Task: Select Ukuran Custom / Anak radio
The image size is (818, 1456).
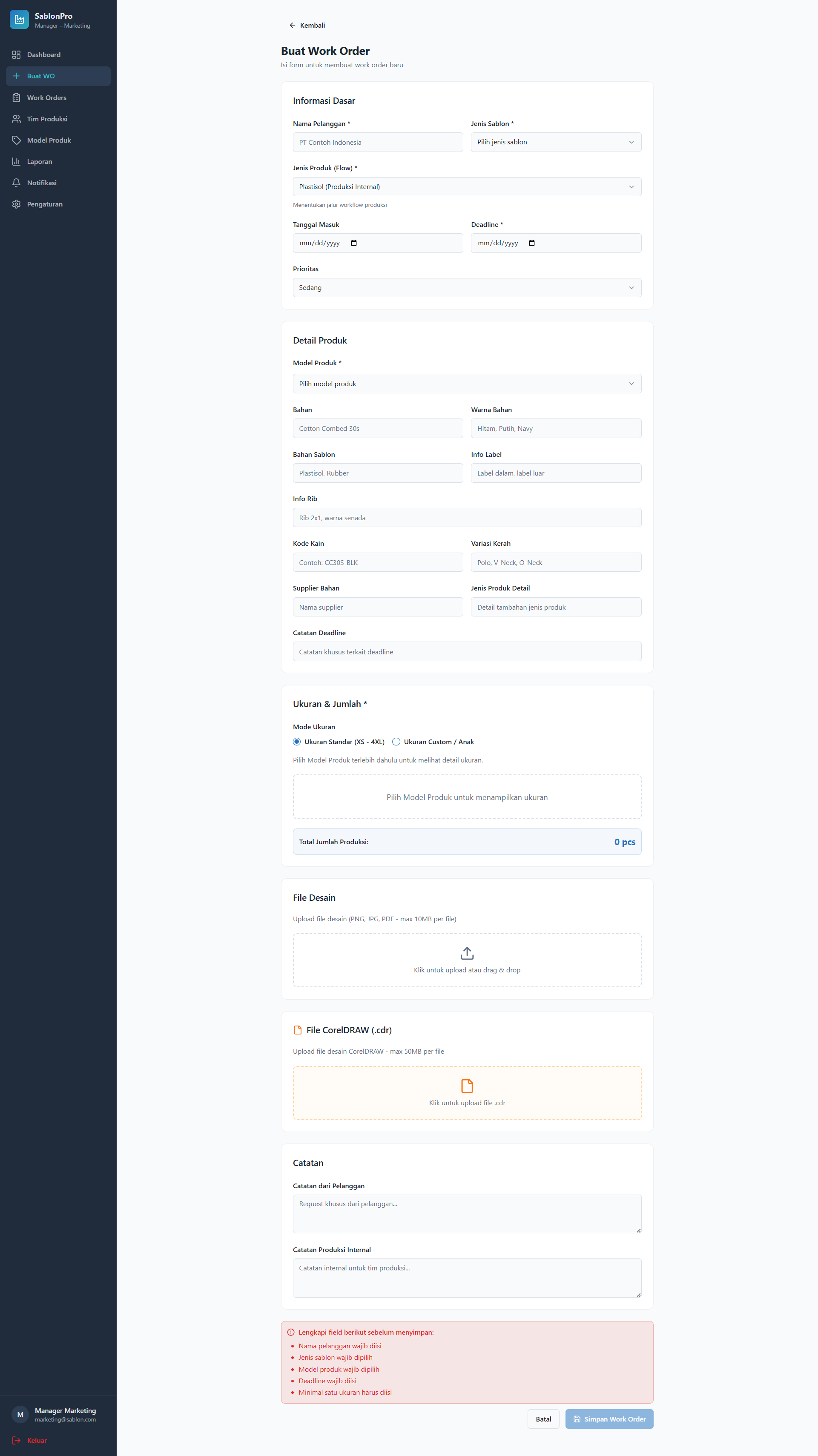Action: click(396, 742)
